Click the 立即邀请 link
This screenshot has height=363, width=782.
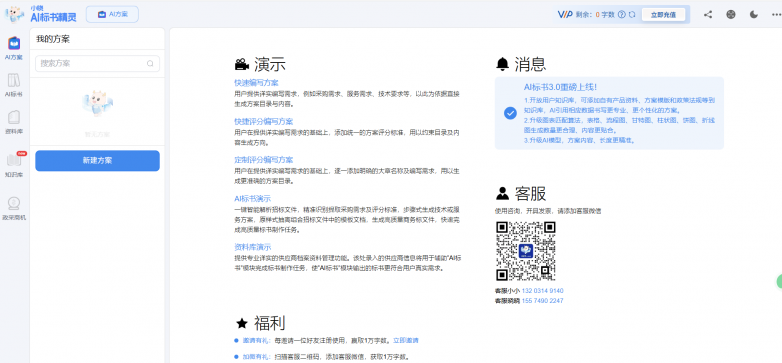405,341
